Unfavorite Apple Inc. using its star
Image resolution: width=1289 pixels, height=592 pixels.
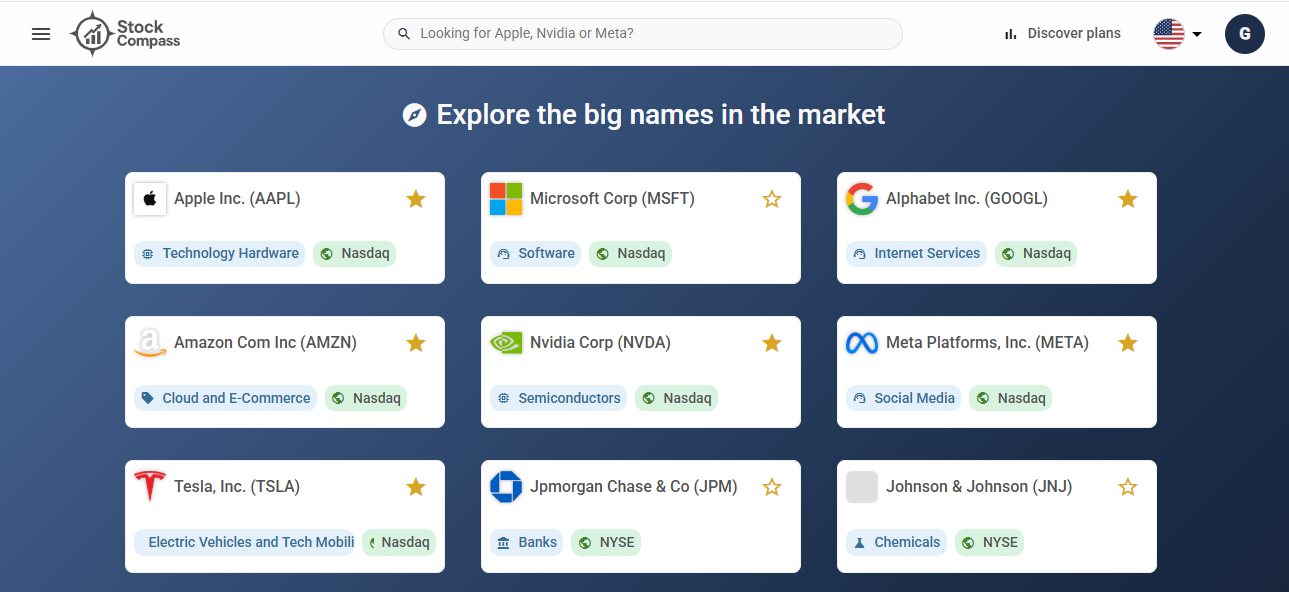pos(416,199)
